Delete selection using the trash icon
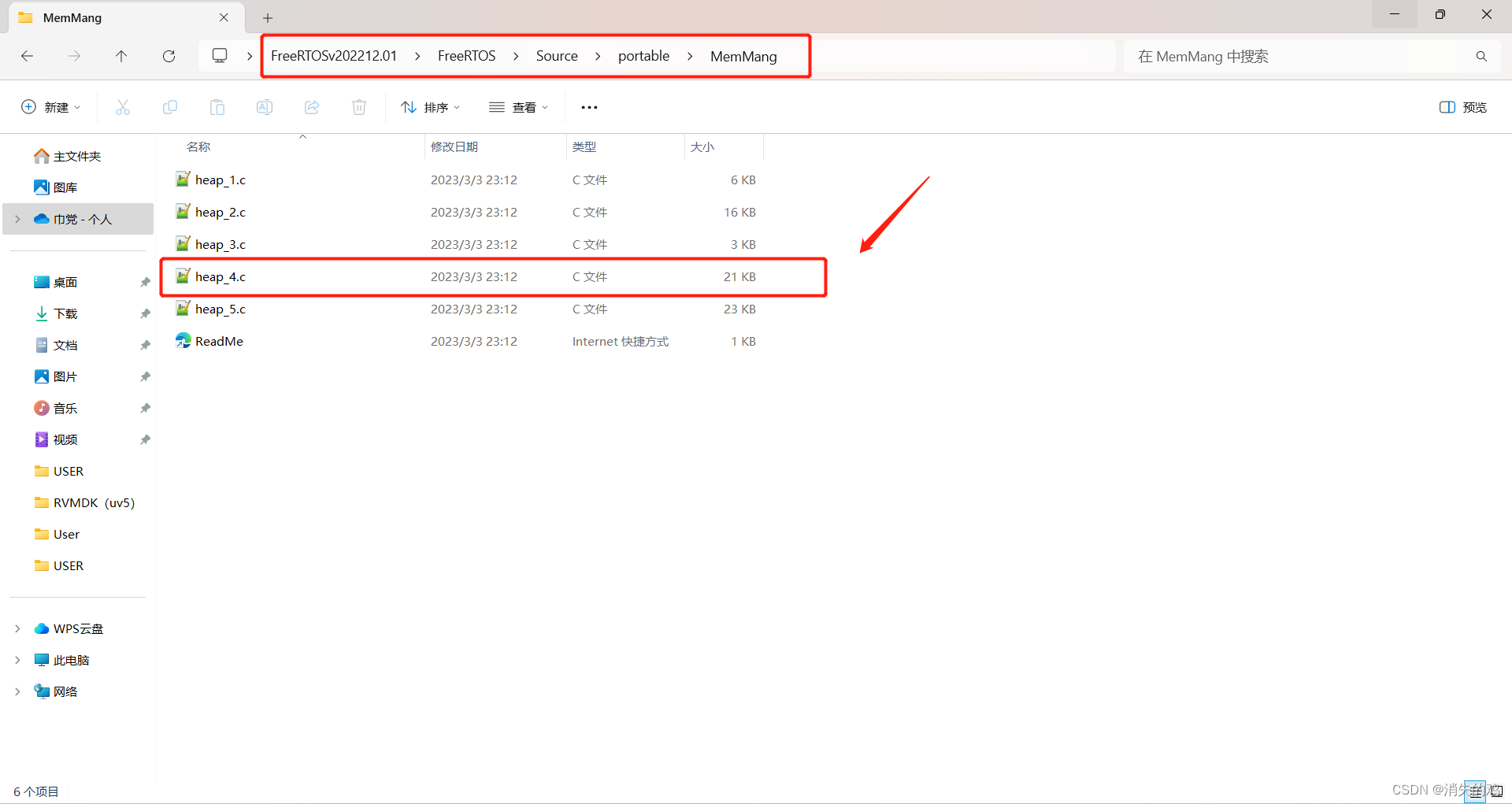1512x804 pixels. click(x=359, y=107)
